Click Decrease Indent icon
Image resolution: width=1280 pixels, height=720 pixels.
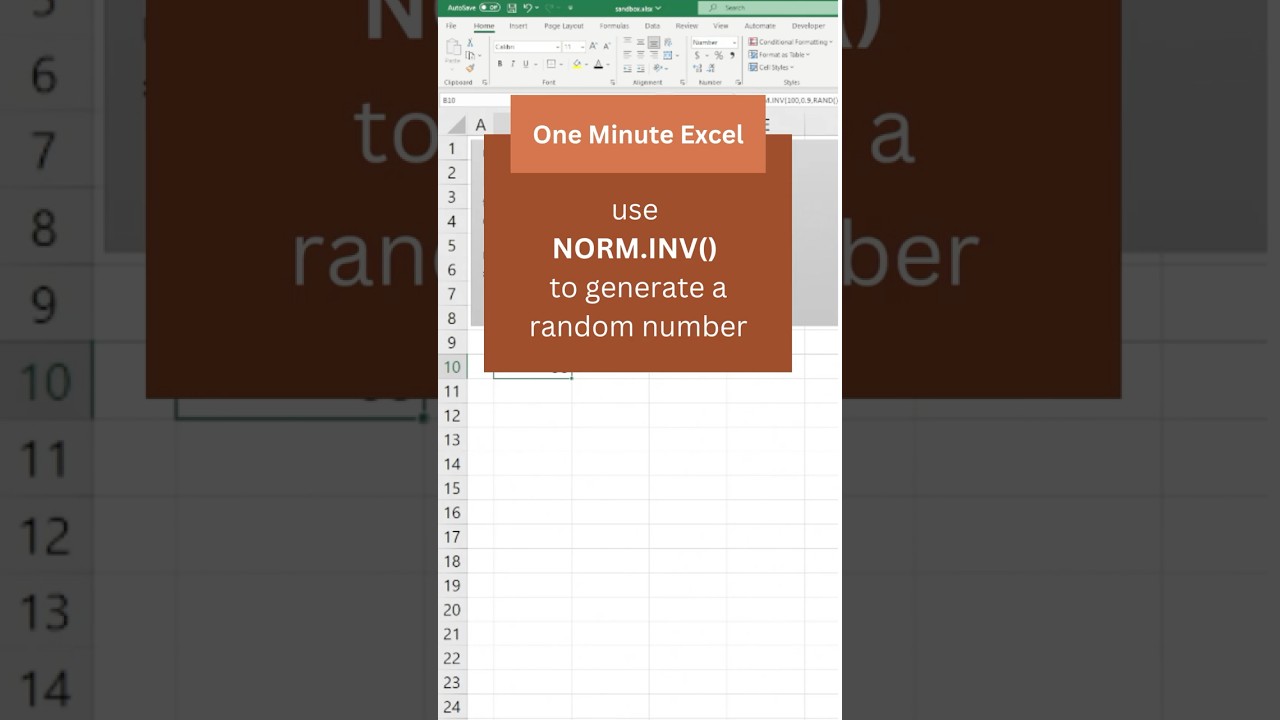tap(627, 68)
